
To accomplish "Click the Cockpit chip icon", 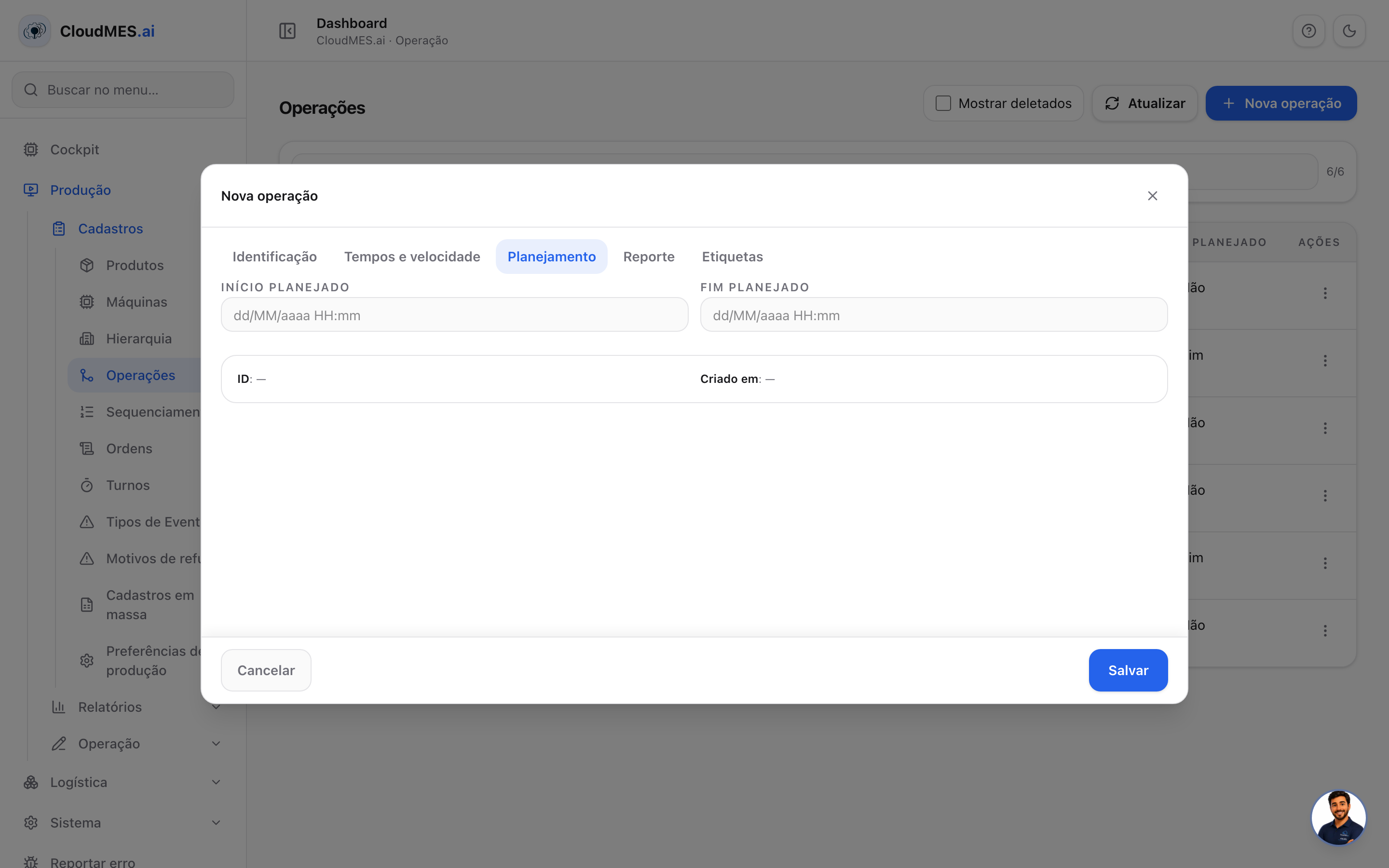I will coord(31,149).
